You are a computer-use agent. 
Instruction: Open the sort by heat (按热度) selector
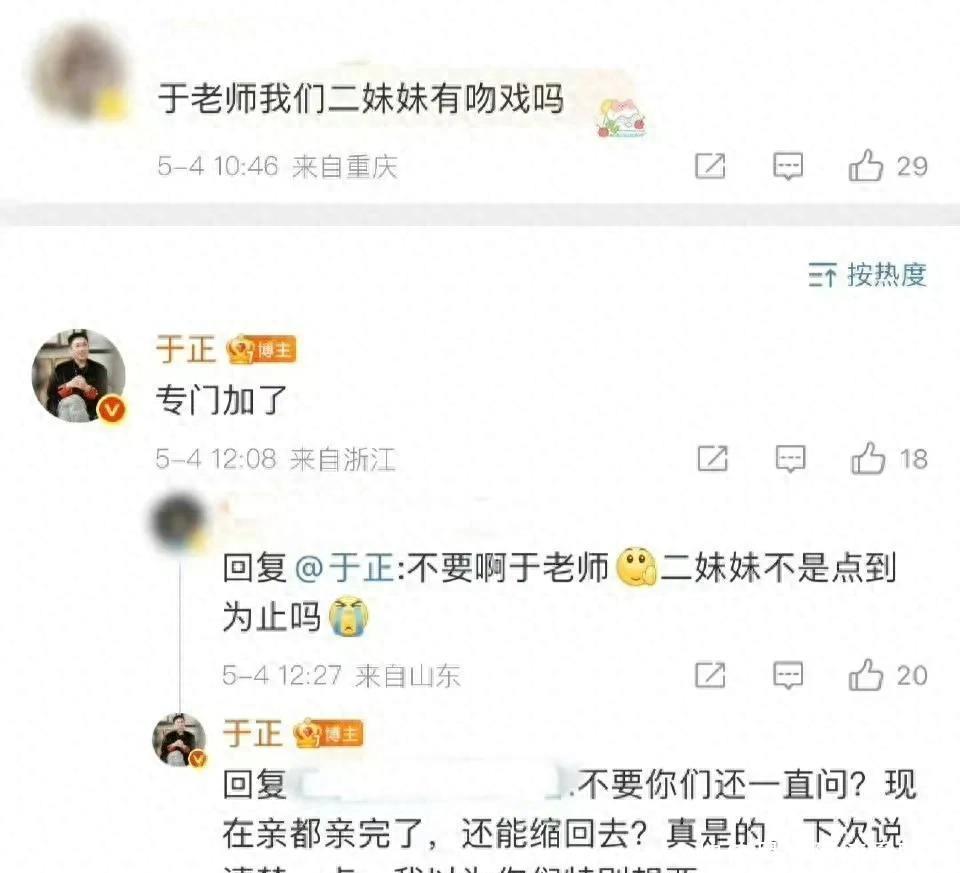pyautogui.click(x=867, y=274)
